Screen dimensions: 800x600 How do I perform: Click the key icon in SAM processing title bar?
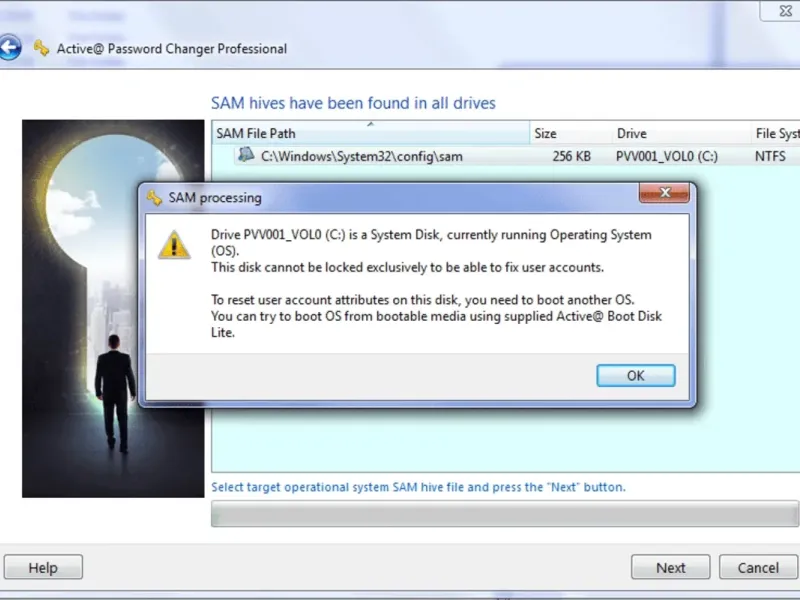(154, 197)
